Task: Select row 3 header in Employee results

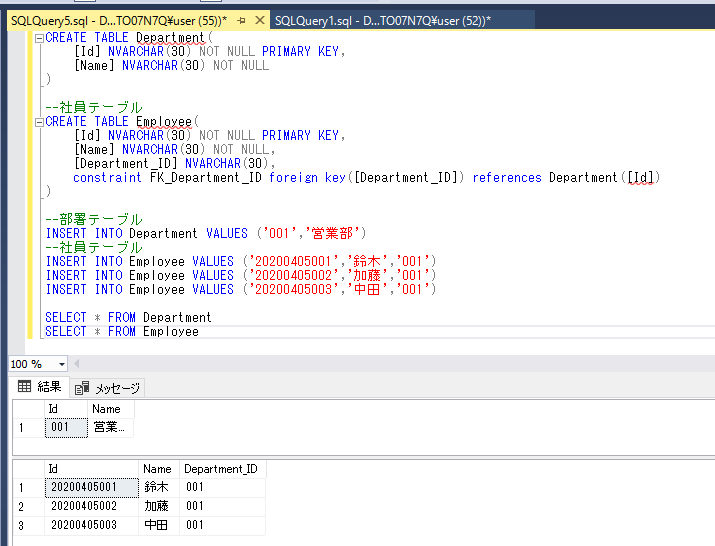Action: 29,525
